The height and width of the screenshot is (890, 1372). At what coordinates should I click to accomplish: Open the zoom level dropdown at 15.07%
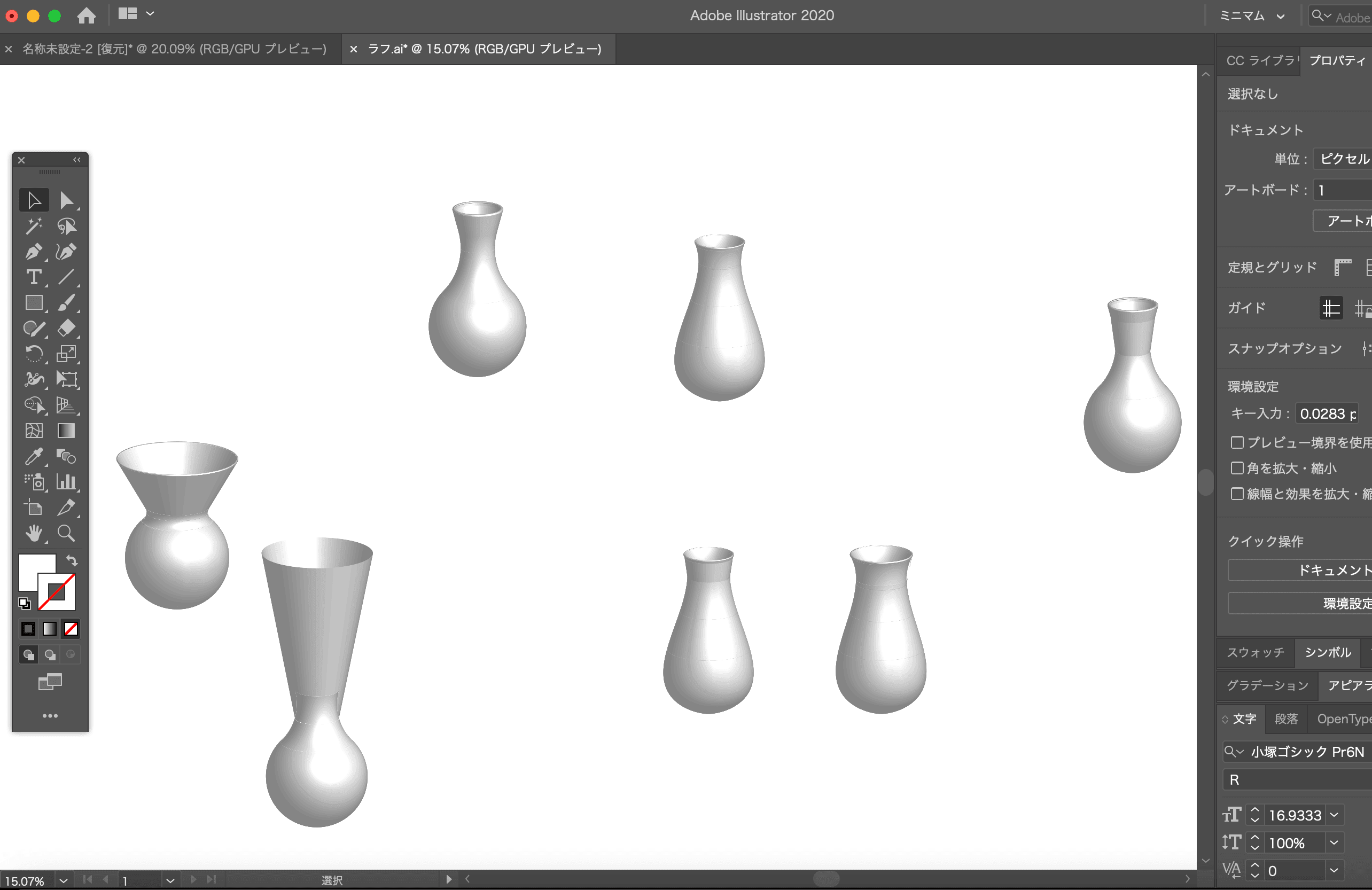64,881
